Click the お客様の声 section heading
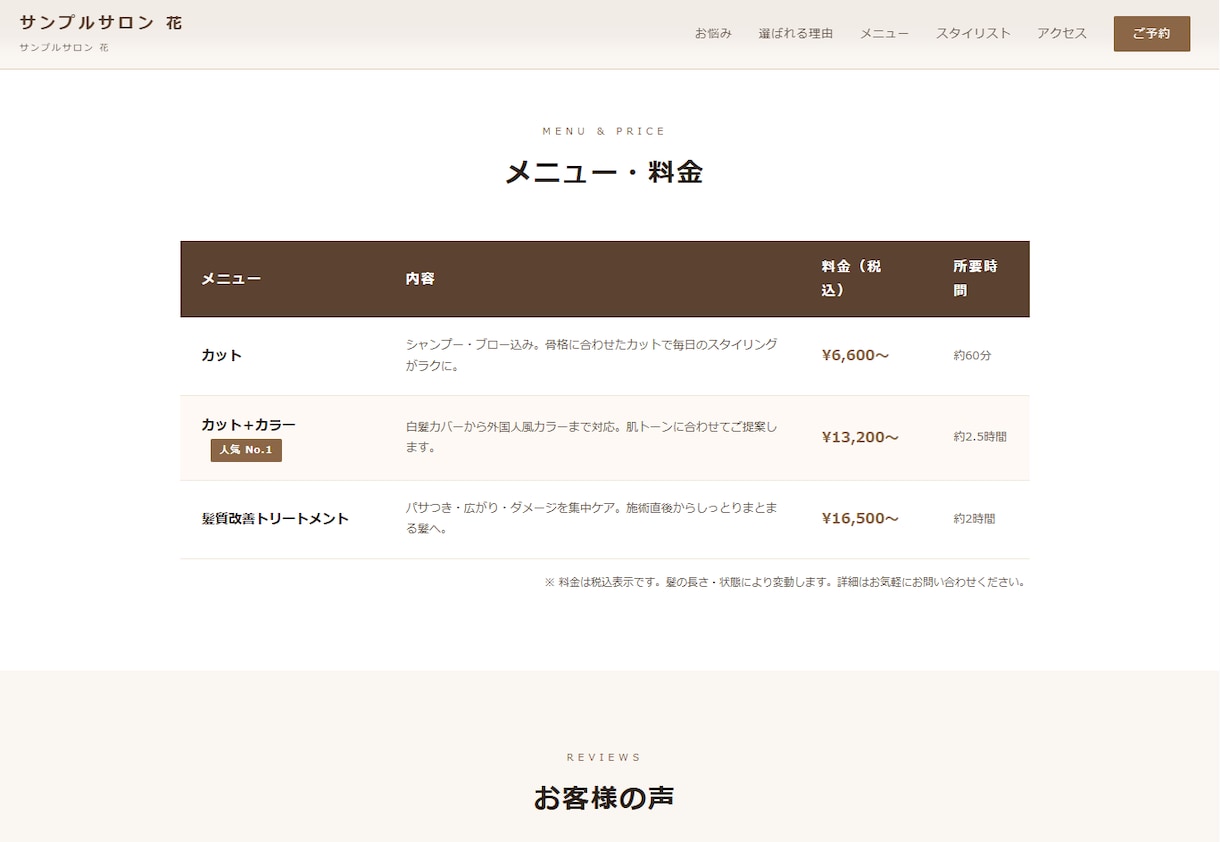Screen dimensions: 1220x842 coord(604,798)
